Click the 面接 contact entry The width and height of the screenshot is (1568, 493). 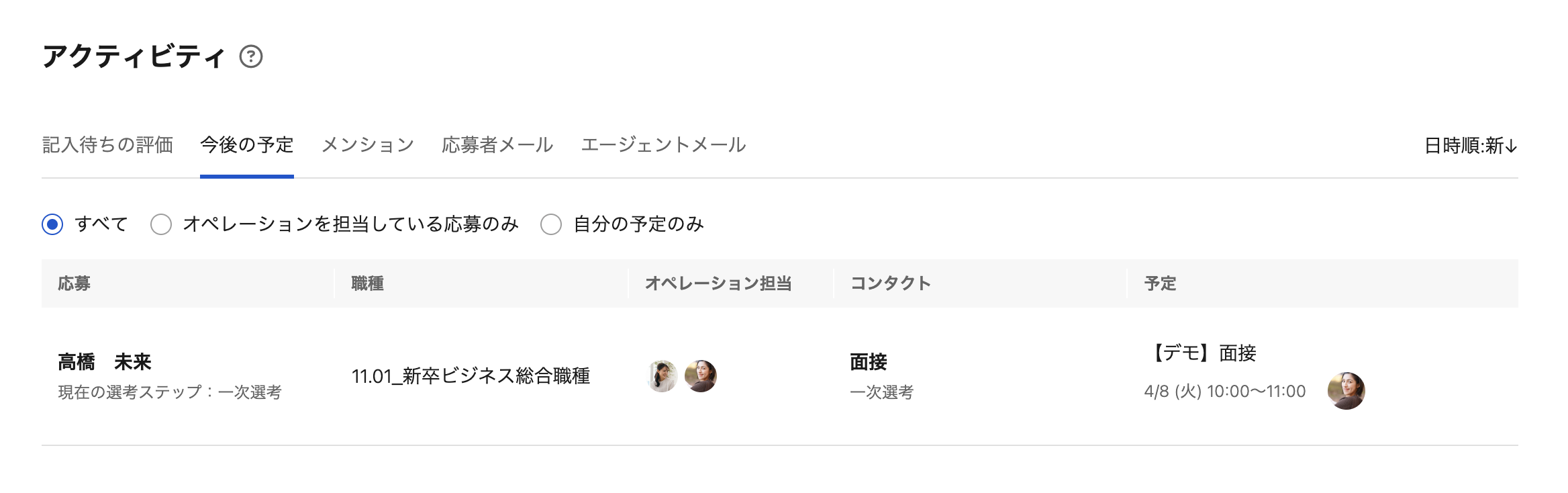[869, 362]
